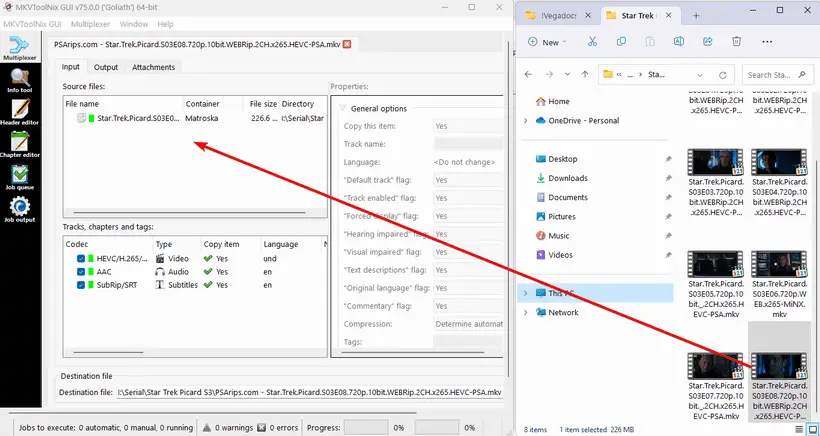Expand Network in navigation pane
Screen dimensions: 820x436
[x=526, y=313]
